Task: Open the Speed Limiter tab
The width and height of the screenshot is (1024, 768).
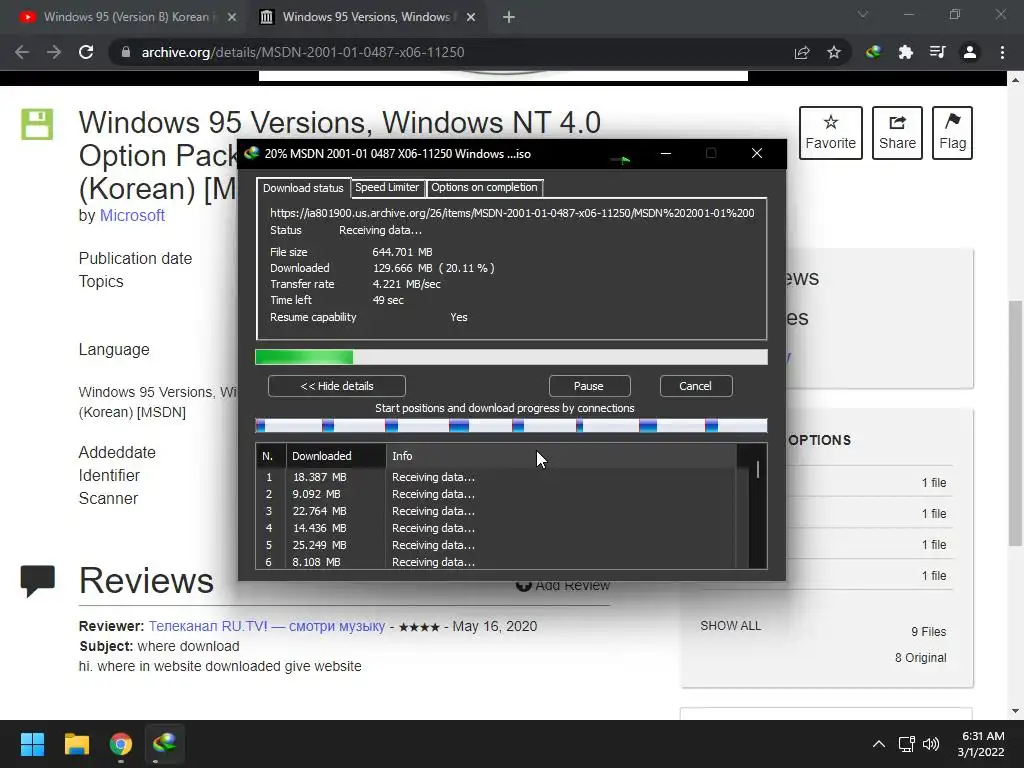Action: [x=387, y=187]
